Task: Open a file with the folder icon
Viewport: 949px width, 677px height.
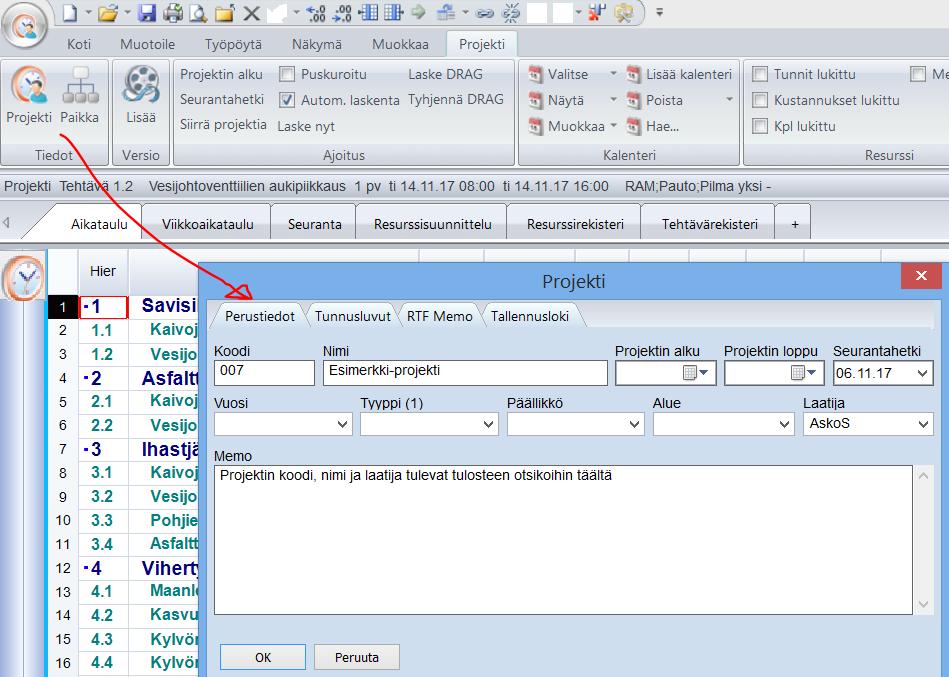Action: coord(108,12)
